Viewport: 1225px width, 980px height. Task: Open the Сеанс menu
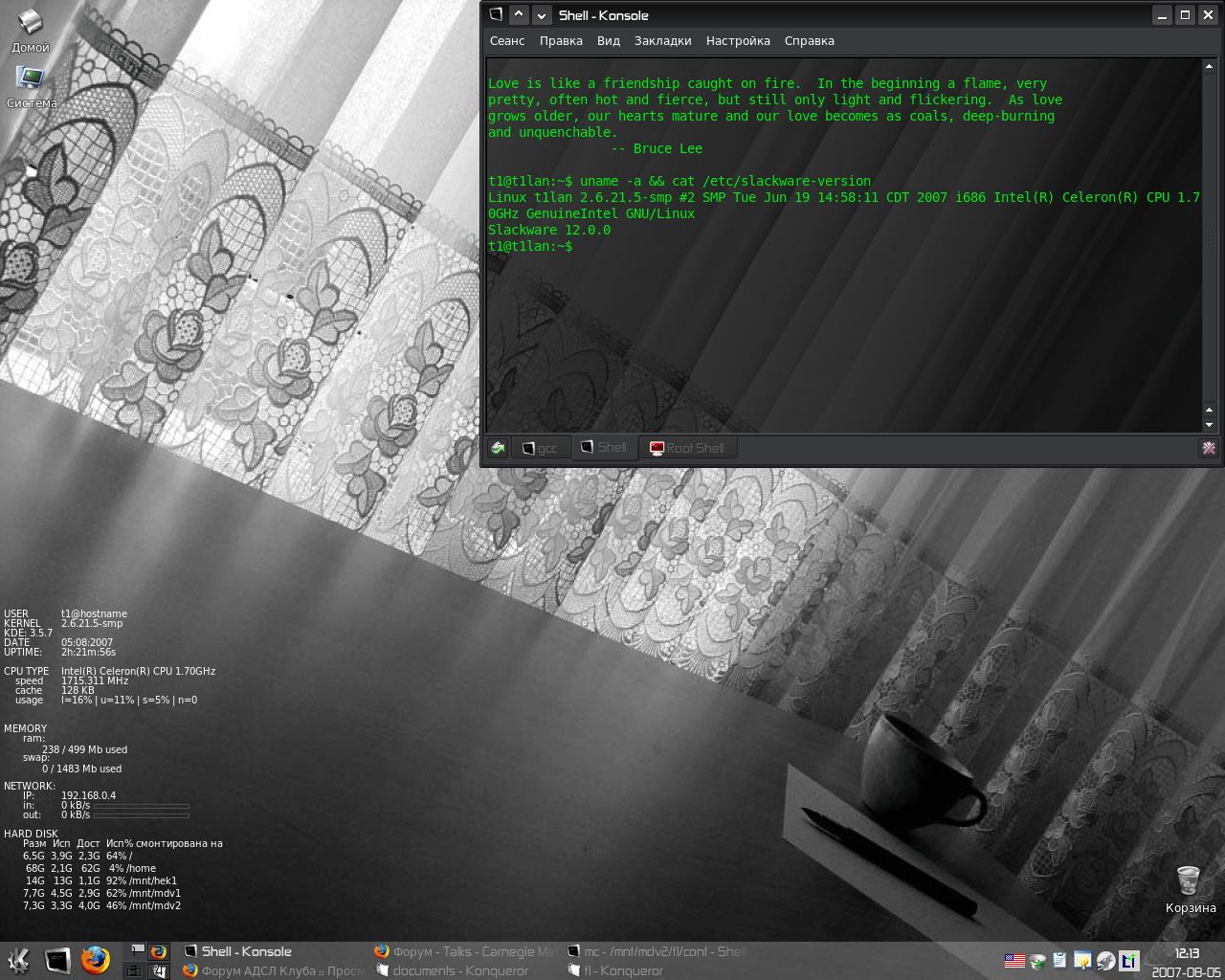point(507,41)
